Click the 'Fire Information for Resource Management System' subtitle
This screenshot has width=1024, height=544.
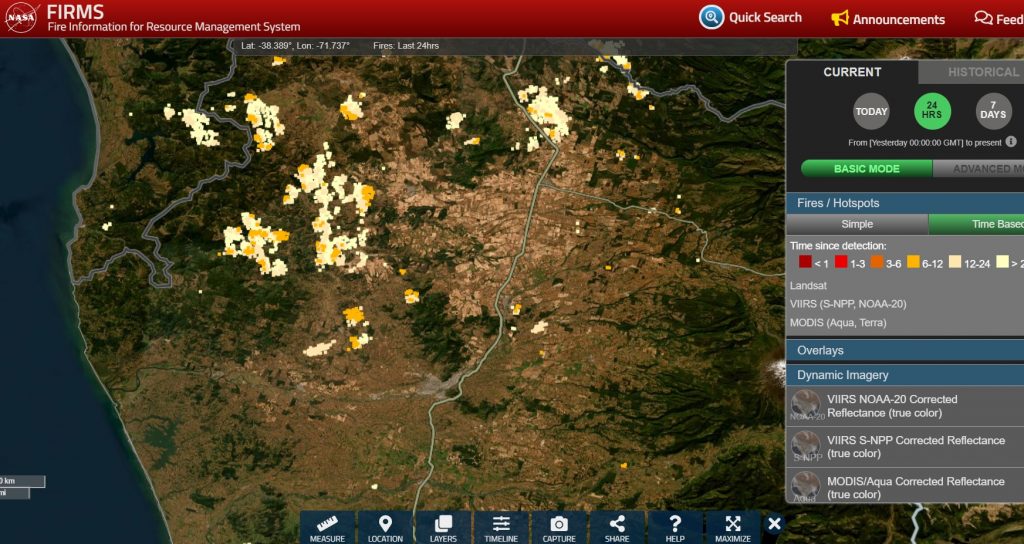[174, 27]
